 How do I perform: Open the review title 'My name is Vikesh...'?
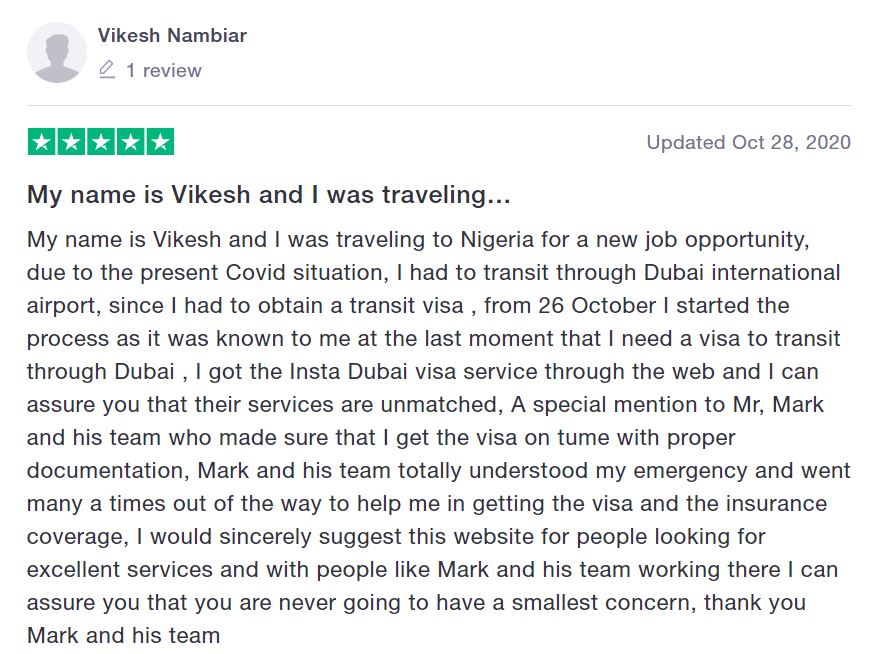coord(269,195)
